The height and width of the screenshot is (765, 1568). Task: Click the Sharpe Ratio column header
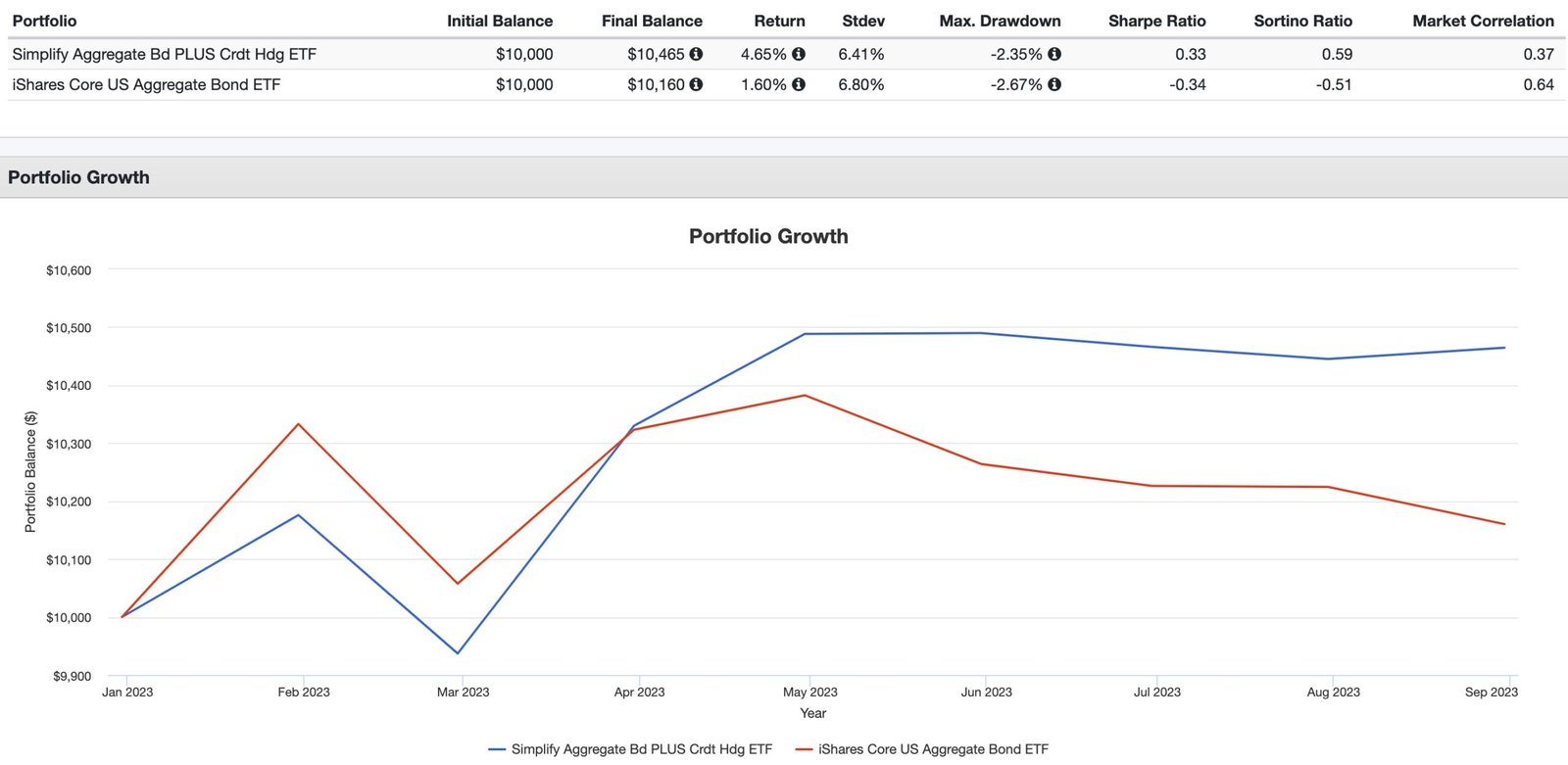click(x=1157, y=21)
